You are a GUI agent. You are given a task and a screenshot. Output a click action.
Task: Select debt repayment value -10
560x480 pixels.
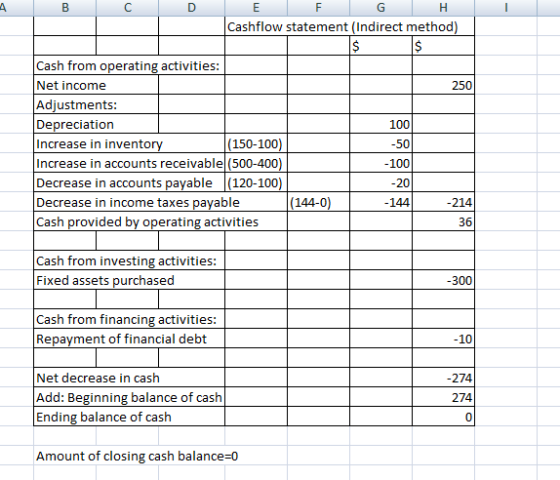click(x=444, y=339)
